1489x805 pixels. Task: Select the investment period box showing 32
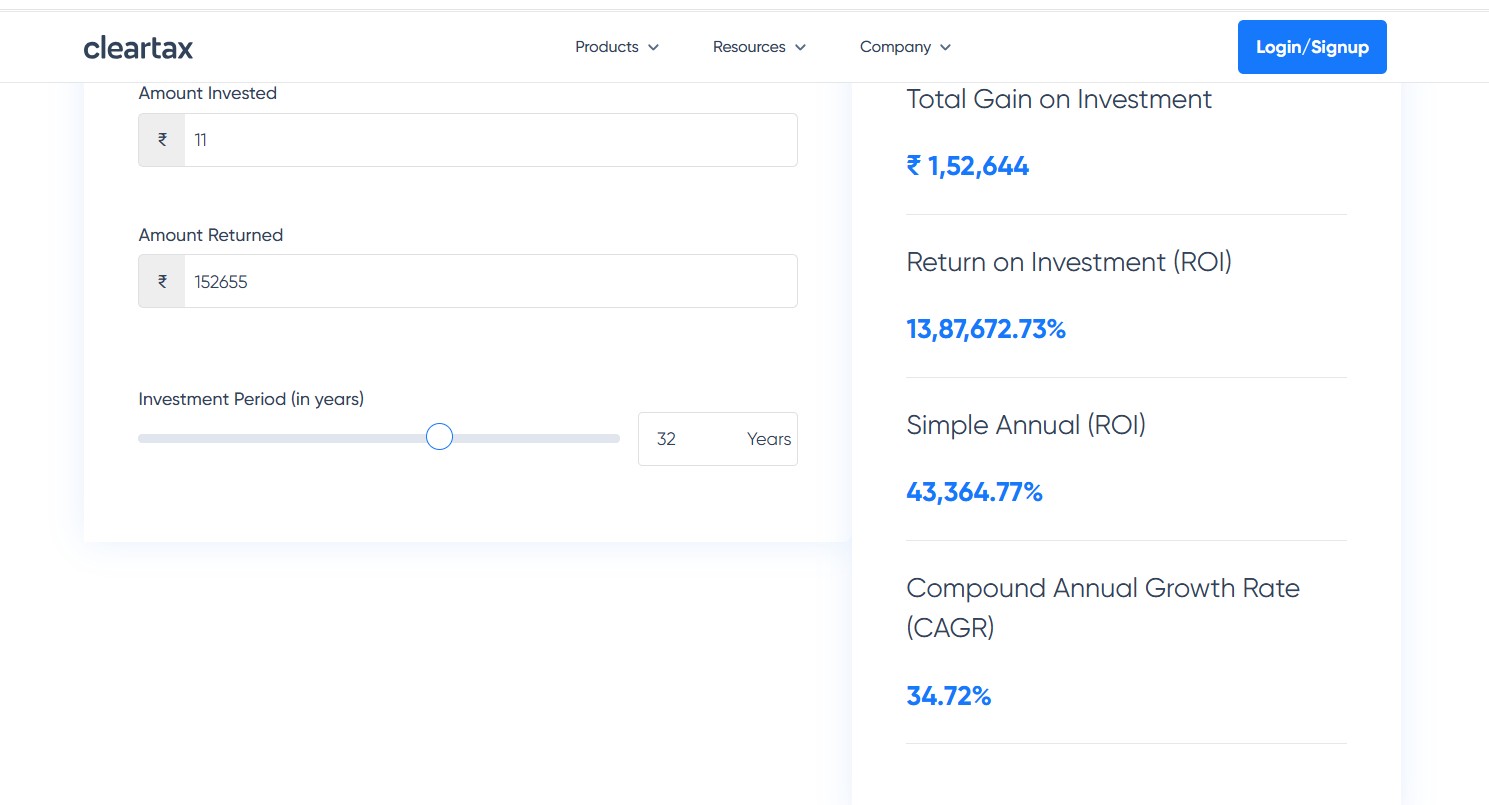click(x=680, y=439)
